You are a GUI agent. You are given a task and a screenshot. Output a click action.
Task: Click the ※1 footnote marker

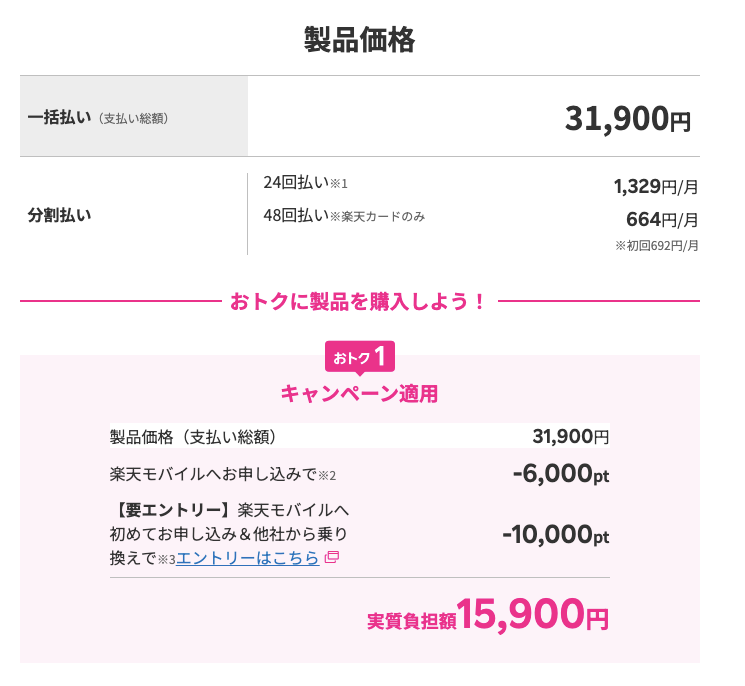[339, 184]
